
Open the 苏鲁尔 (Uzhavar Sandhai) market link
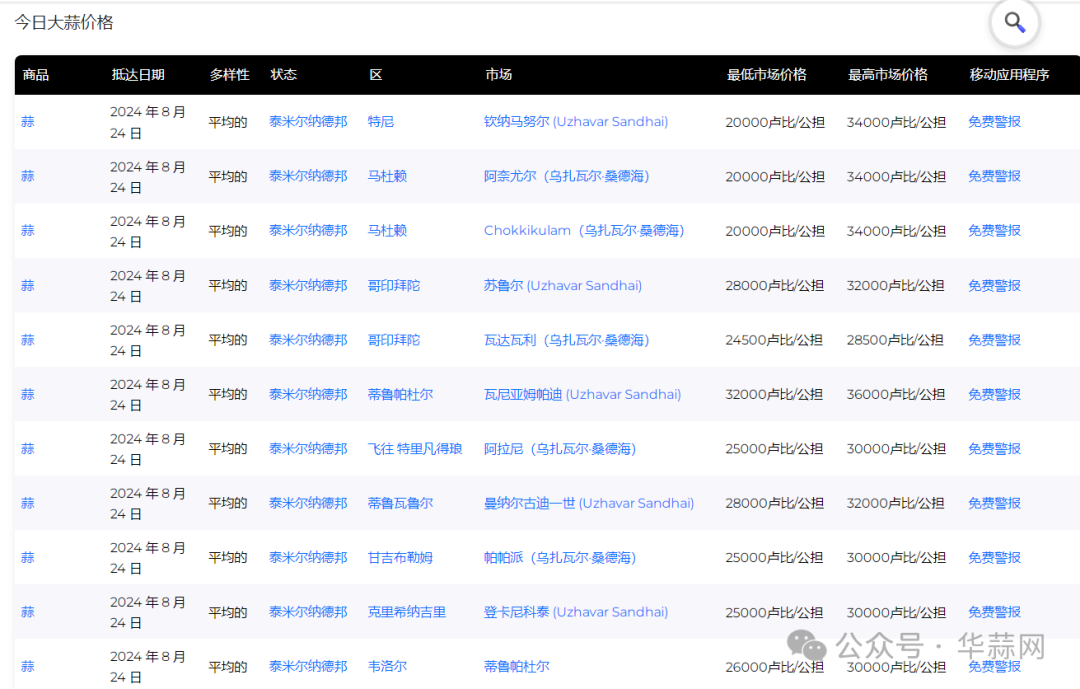[562, 286]
